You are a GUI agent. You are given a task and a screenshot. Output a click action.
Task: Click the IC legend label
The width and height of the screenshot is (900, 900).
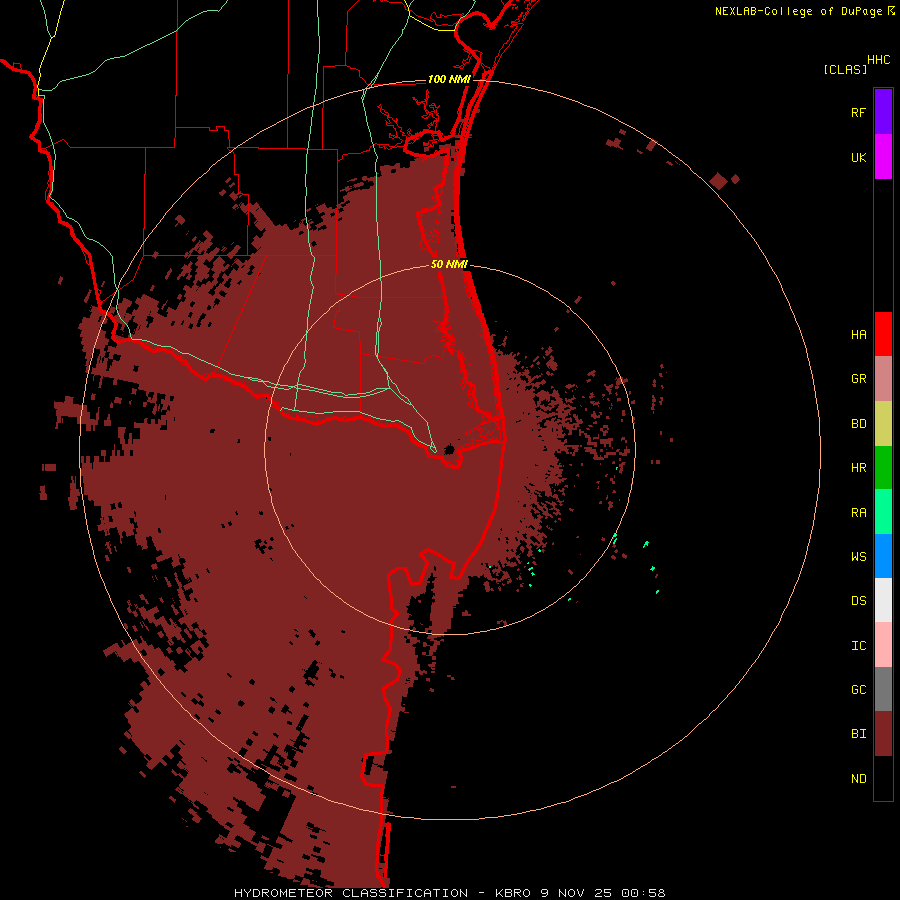coord(858,646)
